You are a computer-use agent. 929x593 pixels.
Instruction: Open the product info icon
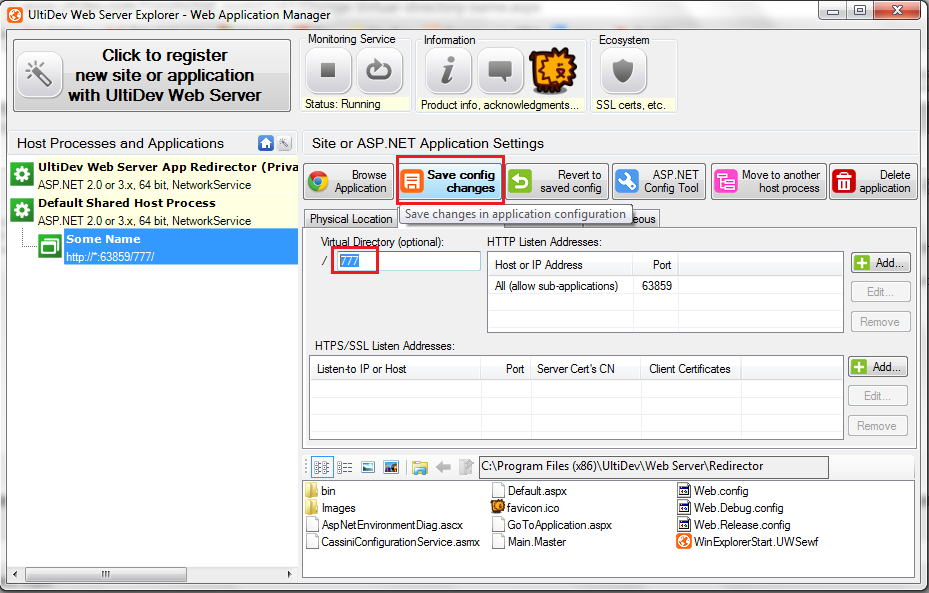point(448,71)
